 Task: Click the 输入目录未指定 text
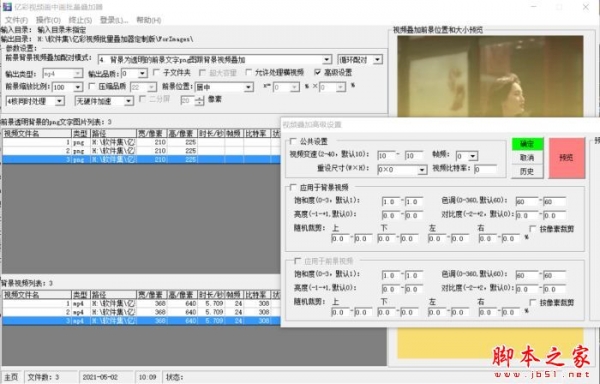[62, 30]
